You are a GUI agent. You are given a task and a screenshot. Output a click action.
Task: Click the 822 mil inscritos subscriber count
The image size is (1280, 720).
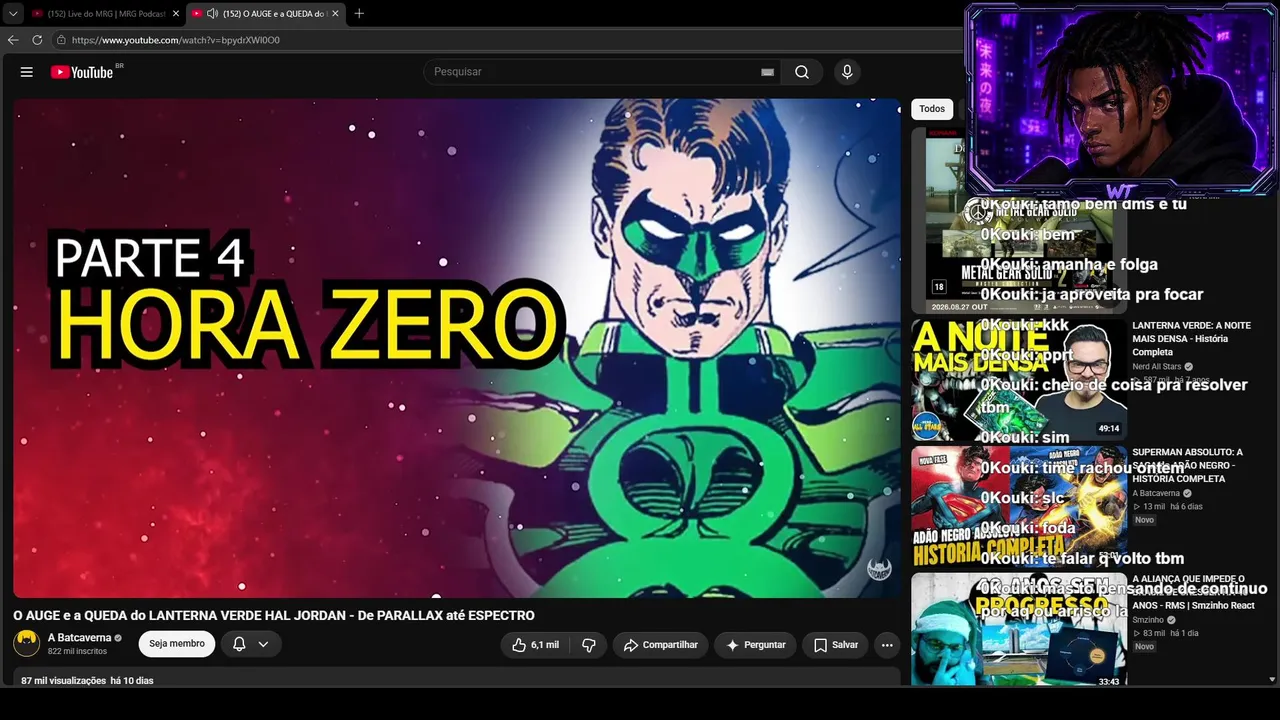[x=77, y=651]
